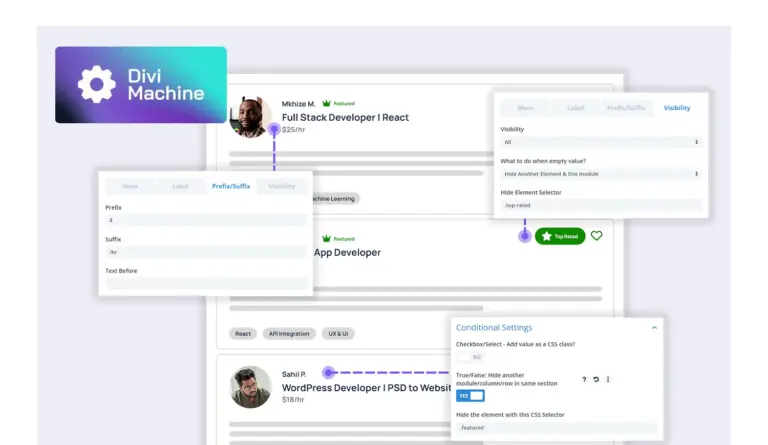Switch to the Visibility tab in the right panel
This screenshot has height=445, width=768.
(x=677, y=108)
